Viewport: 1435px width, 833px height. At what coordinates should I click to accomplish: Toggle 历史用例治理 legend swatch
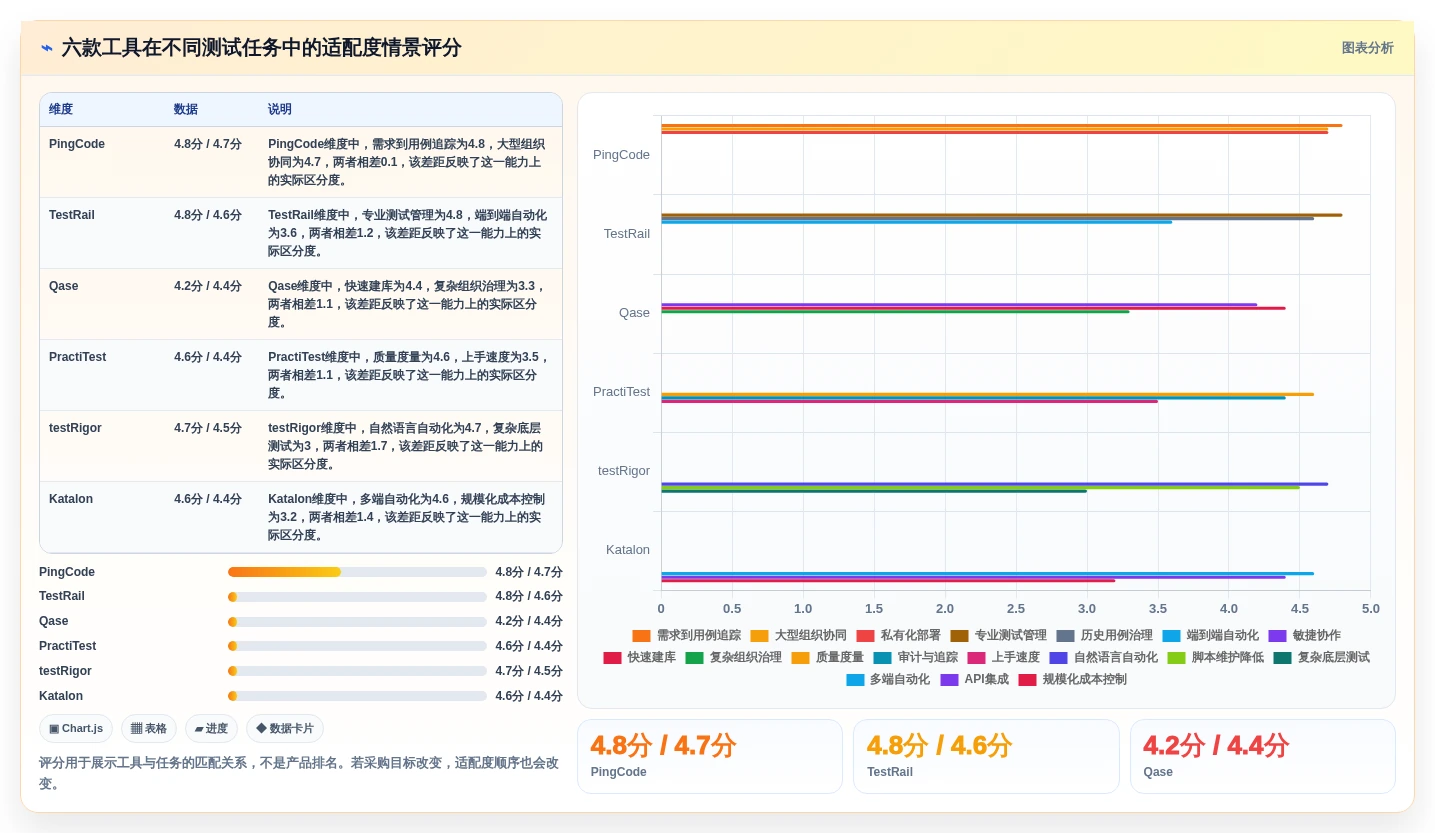(x=1065, y=636)
